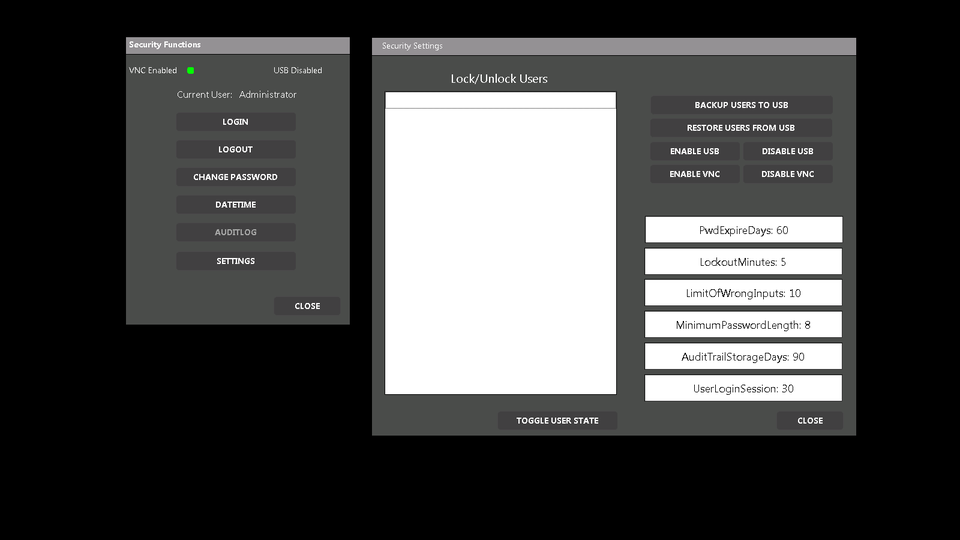Open the CHANGE PASSWORD dialog

coord(236,177)
